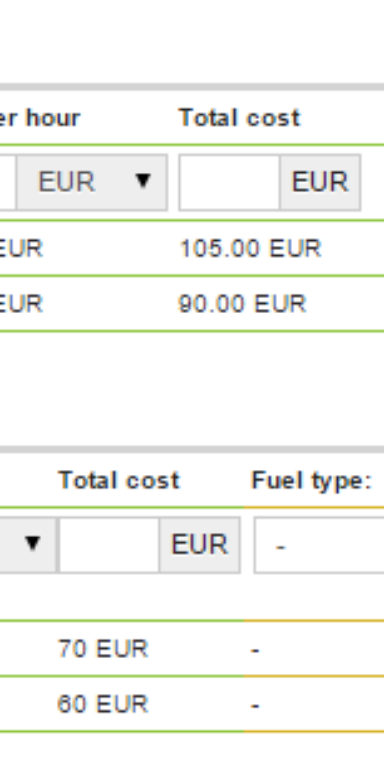
Task: Open the per hour EUR currency dropdown
Action: point(92,182)
